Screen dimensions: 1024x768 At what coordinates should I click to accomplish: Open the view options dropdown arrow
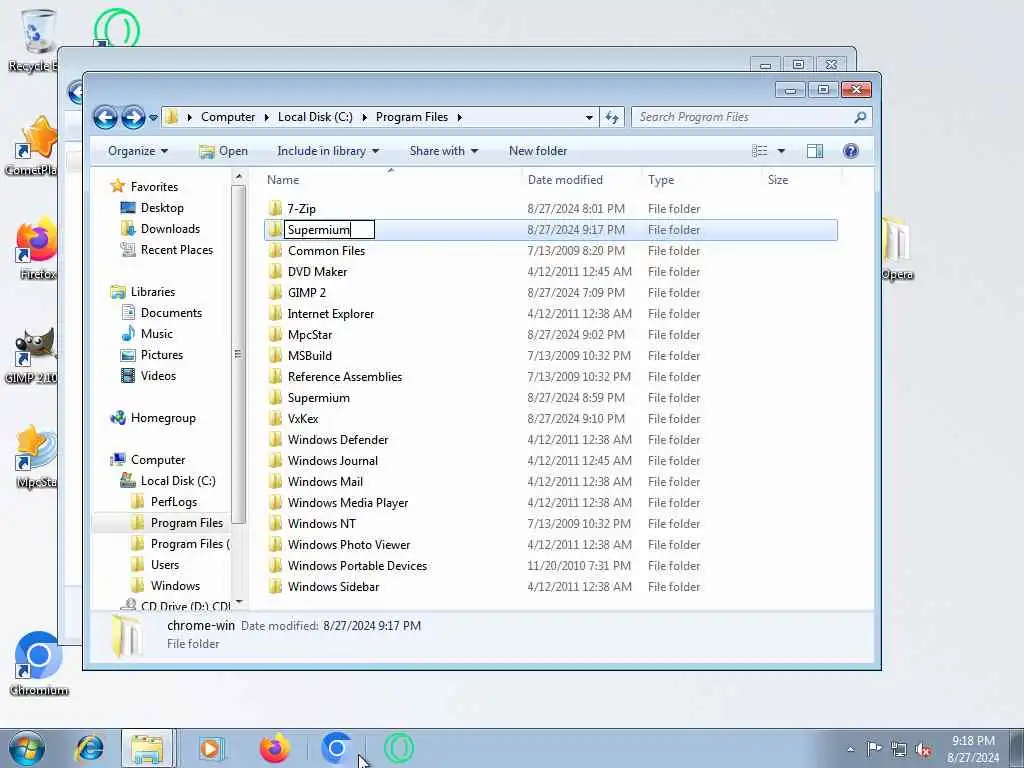pyautogui.click(x=781, y=152)
